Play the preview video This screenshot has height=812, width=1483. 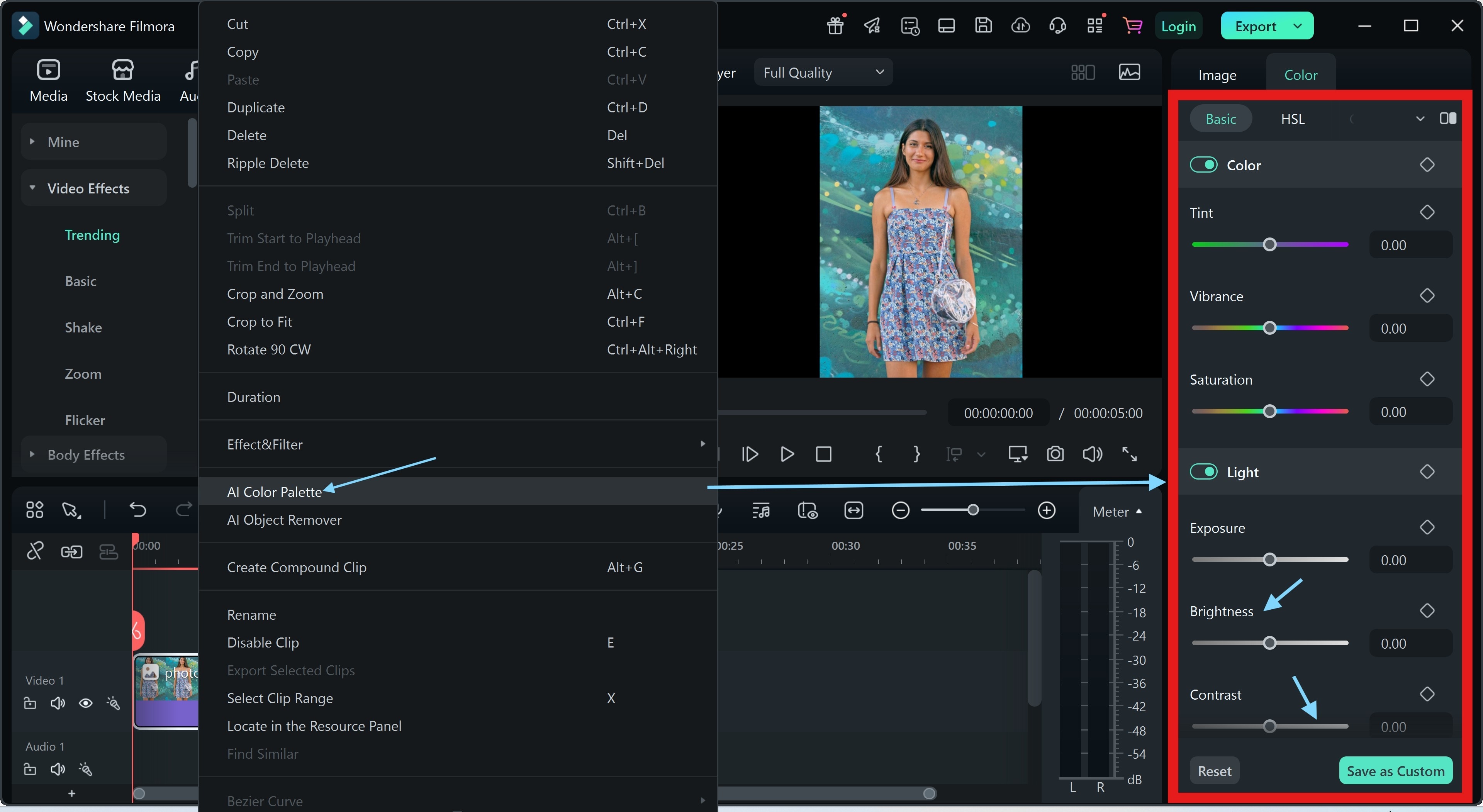[787, 454]
